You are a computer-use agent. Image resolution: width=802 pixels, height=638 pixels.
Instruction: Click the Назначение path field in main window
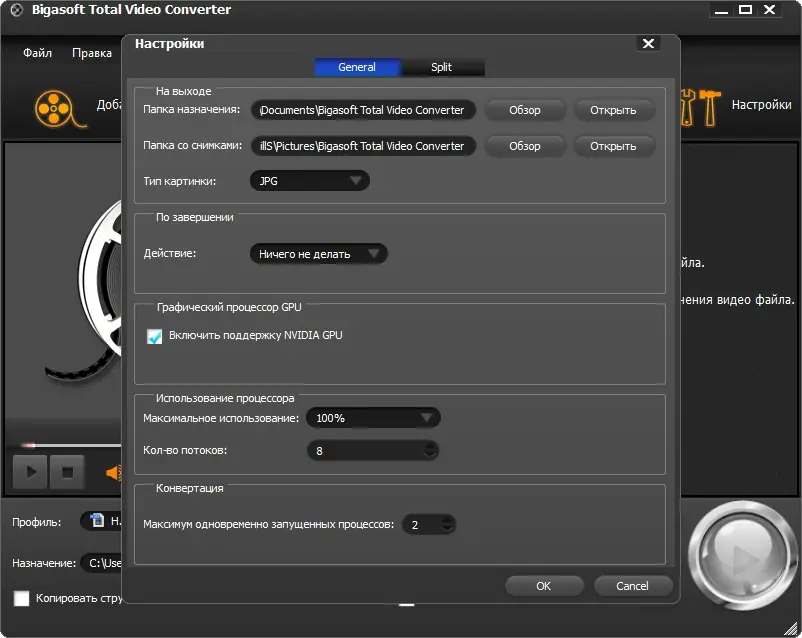pyautogui.click(x=102, y=563)
